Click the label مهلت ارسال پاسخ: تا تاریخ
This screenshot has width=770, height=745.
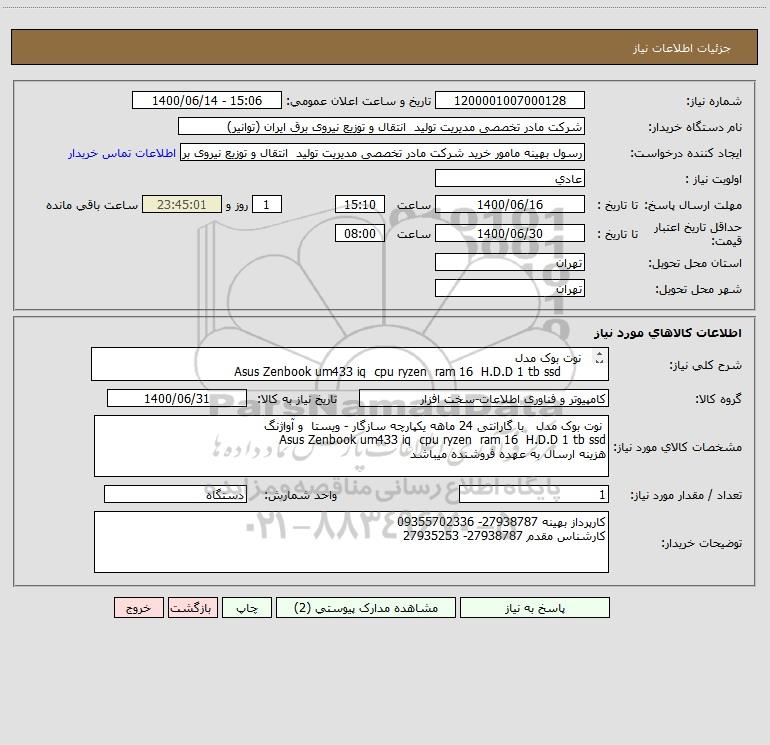(669, 205)
